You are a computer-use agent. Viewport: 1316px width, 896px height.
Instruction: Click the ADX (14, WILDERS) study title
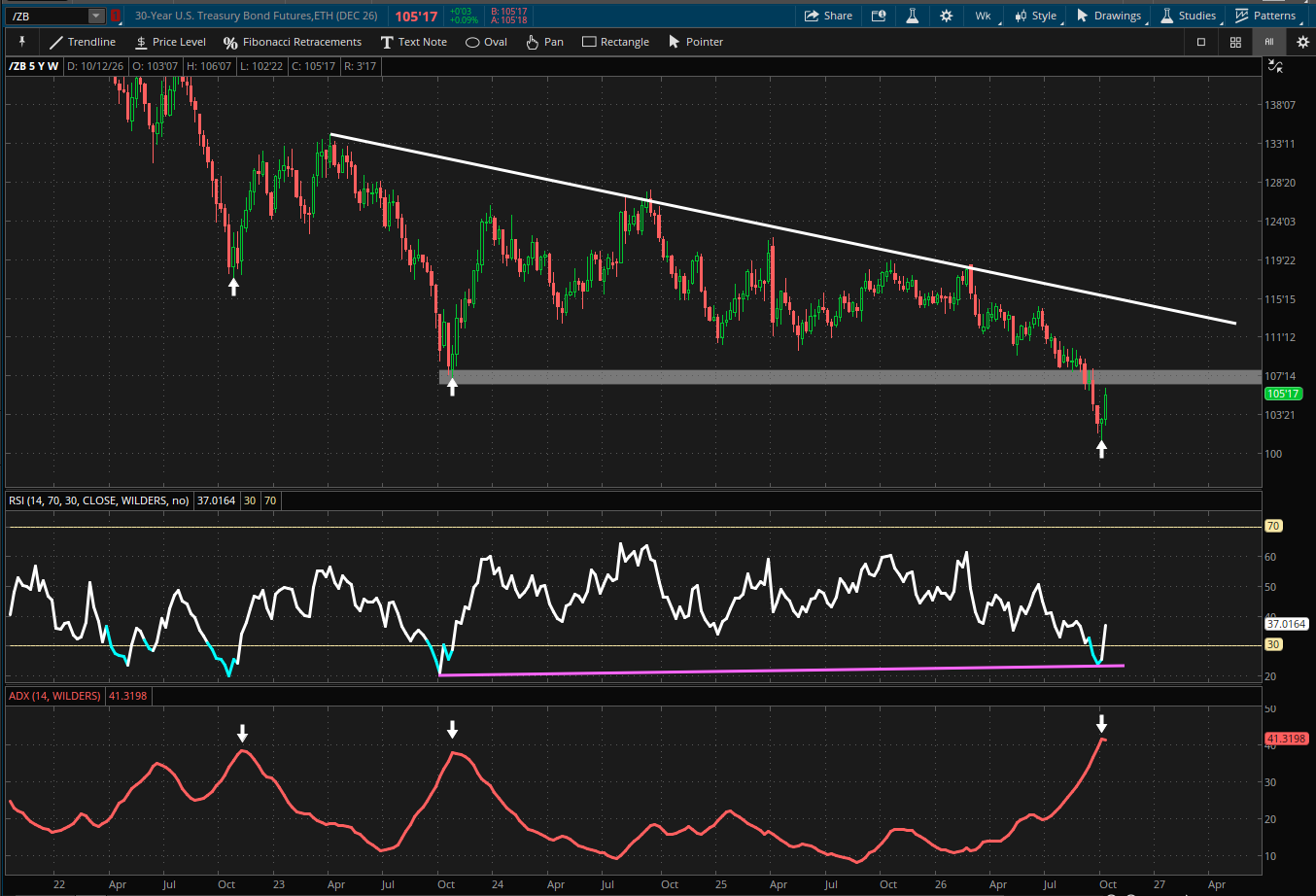[x=54, y=696]
